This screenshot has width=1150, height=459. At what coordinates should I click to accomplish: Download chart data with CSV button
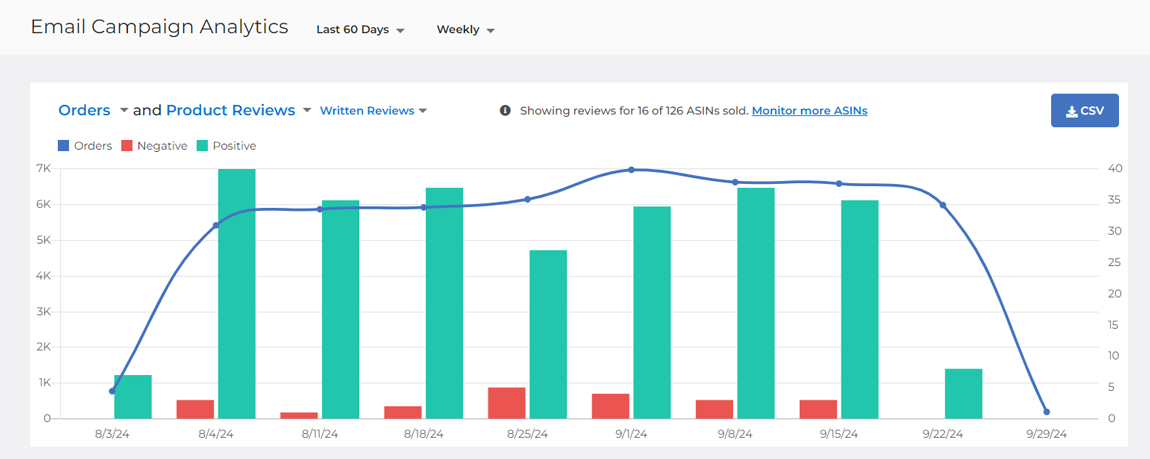click(x=1084, y=111)
